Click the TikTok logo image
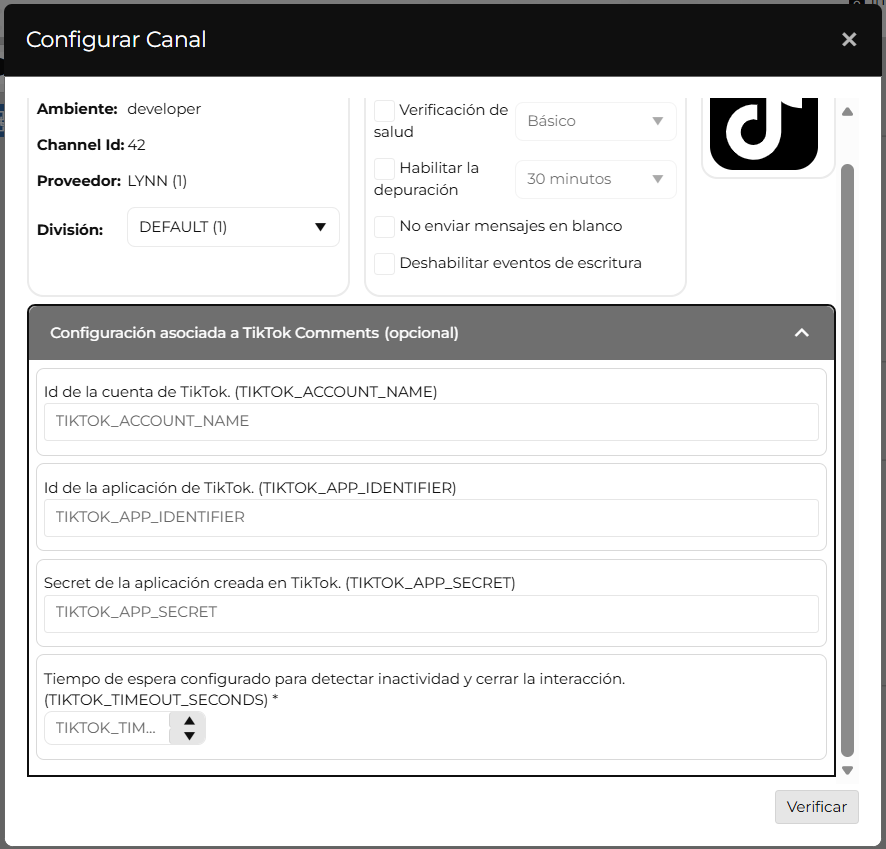The height and width of the screenshot is (849, 886). [763, 134]
